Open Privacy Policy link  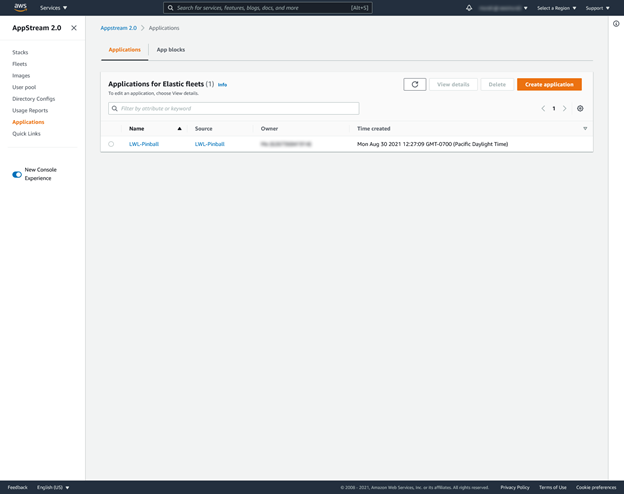(515, 487)
